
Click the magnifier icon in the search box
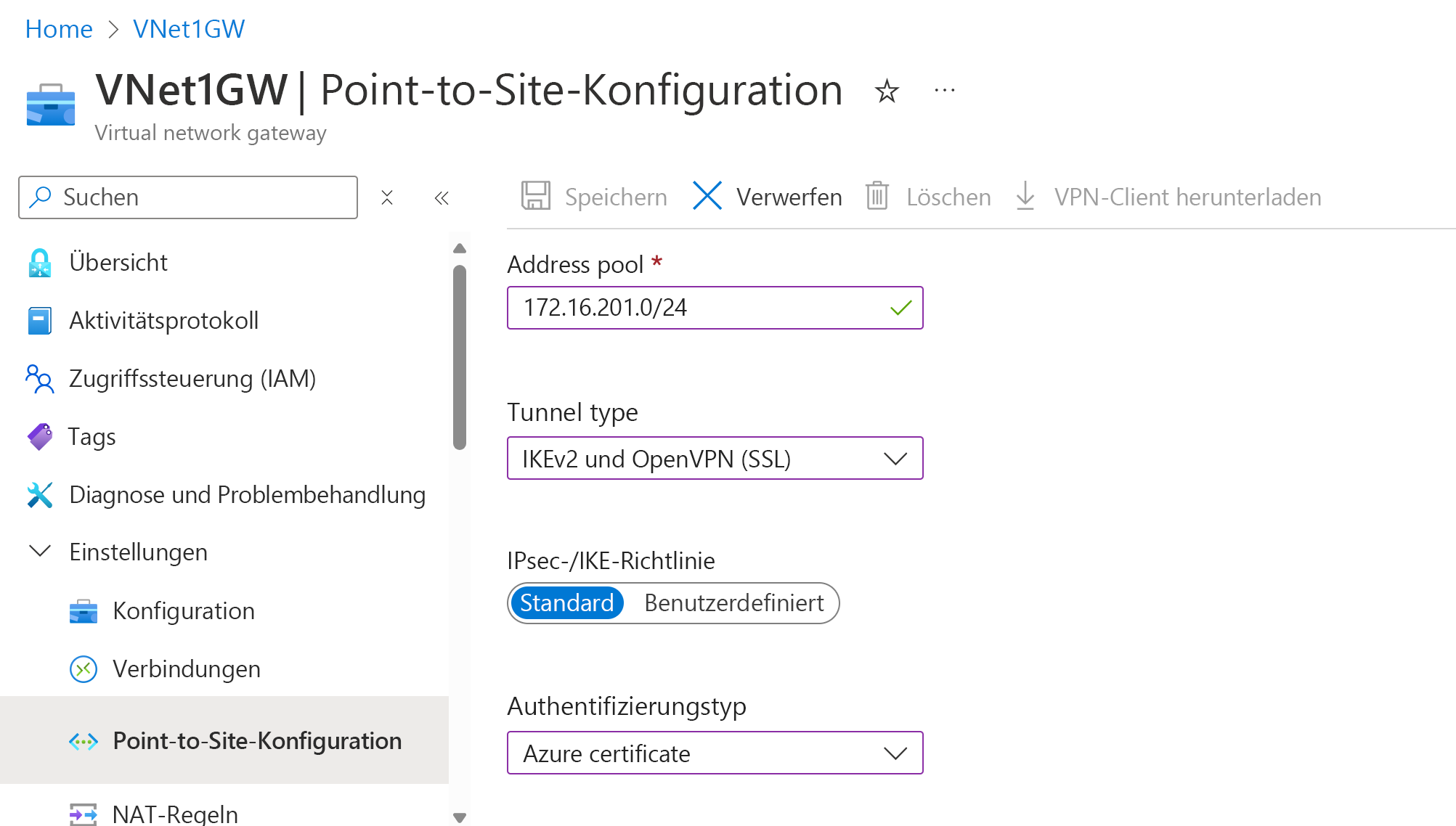41,197
